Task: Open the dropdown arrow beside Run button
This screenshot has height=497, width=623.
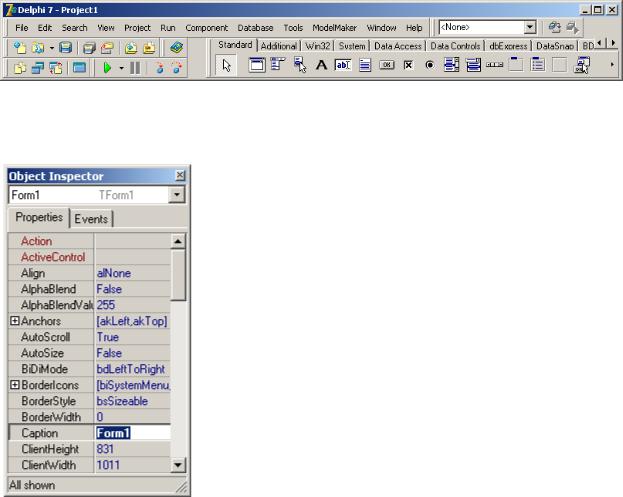Action: 121,68
